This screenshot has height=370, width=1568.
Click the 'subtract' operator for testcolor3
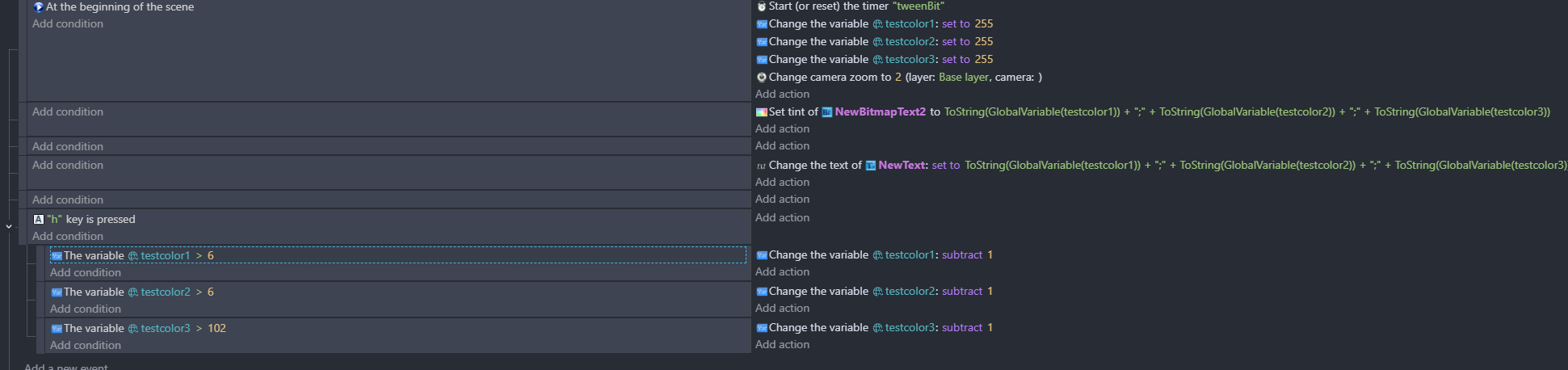[962, 328]
